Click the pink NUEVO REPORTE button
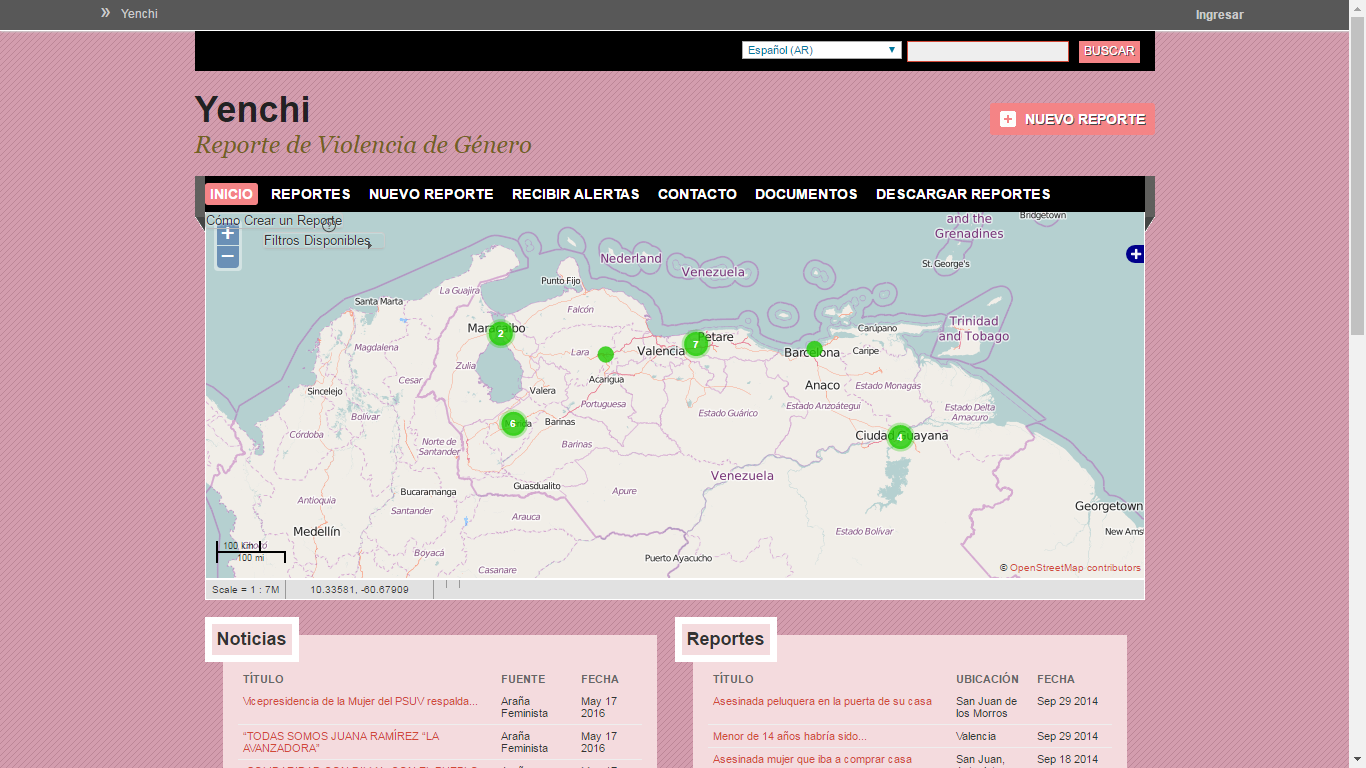 coord(1072,119)
